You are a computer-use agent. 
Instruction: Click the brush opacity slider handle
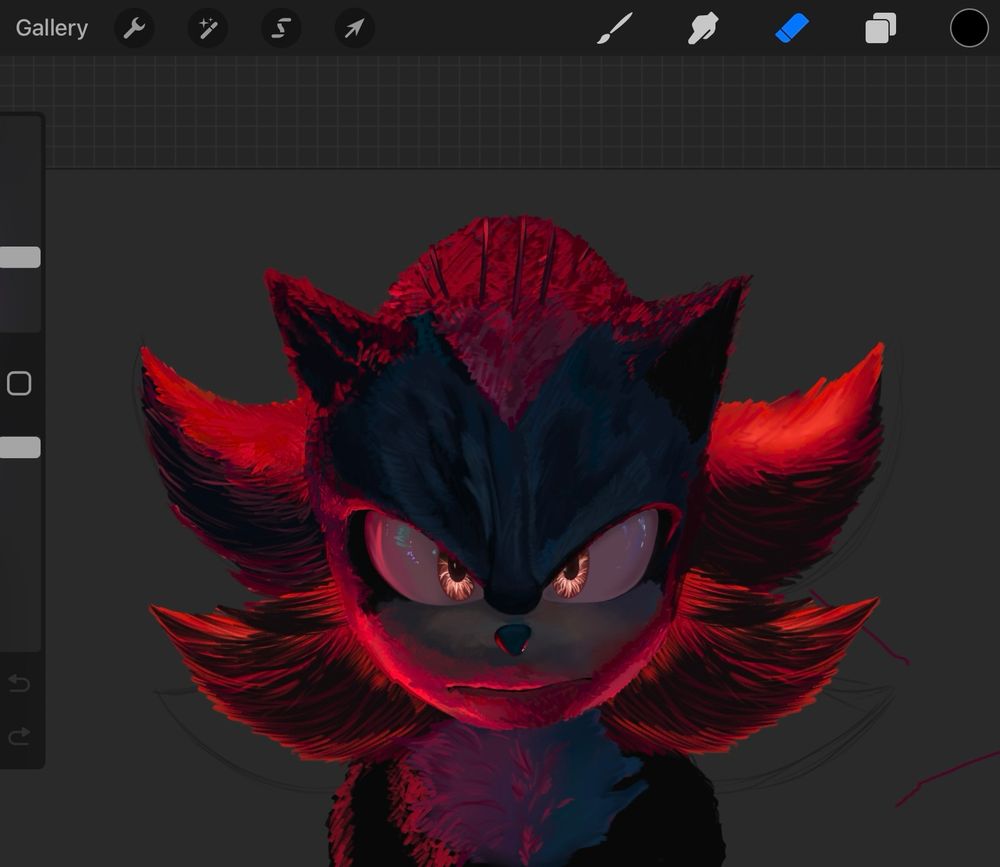click(x=19, y=447)
